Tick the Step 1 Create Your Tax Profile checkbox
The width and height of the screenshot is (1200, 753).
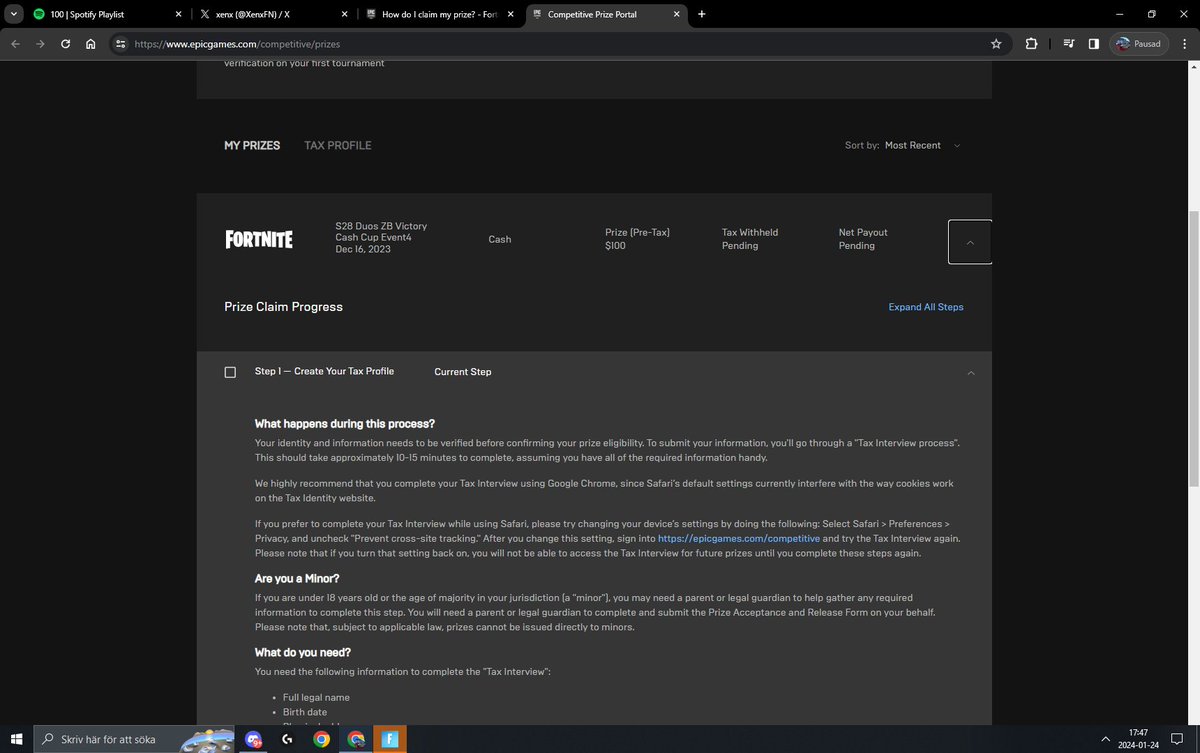click(x=230, y=372)
